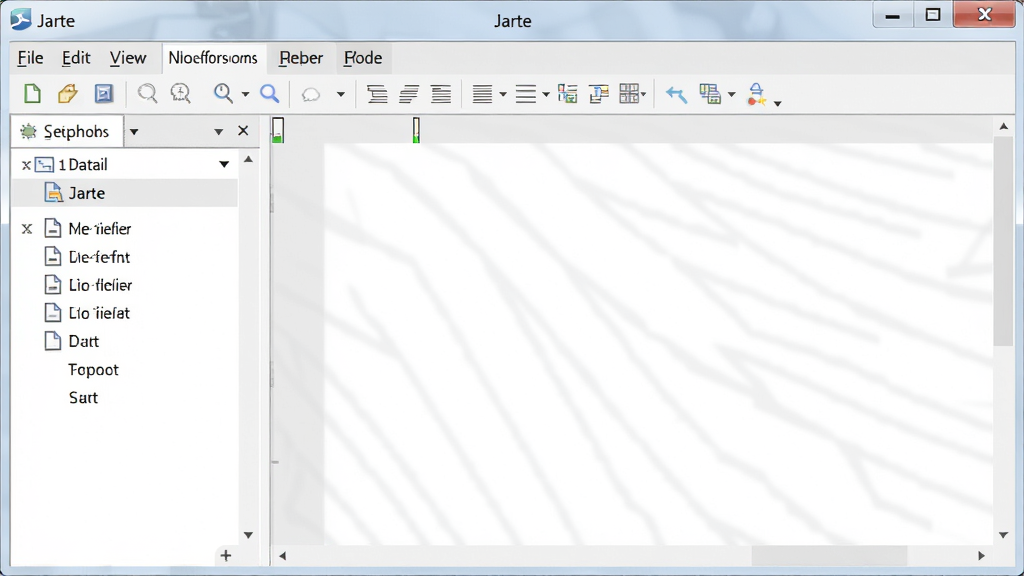The height and width of the screenshot is (576, 1024).
Task: Select the Me·iiefier entry
Action: pyautogui.click(x=99, y=229)
